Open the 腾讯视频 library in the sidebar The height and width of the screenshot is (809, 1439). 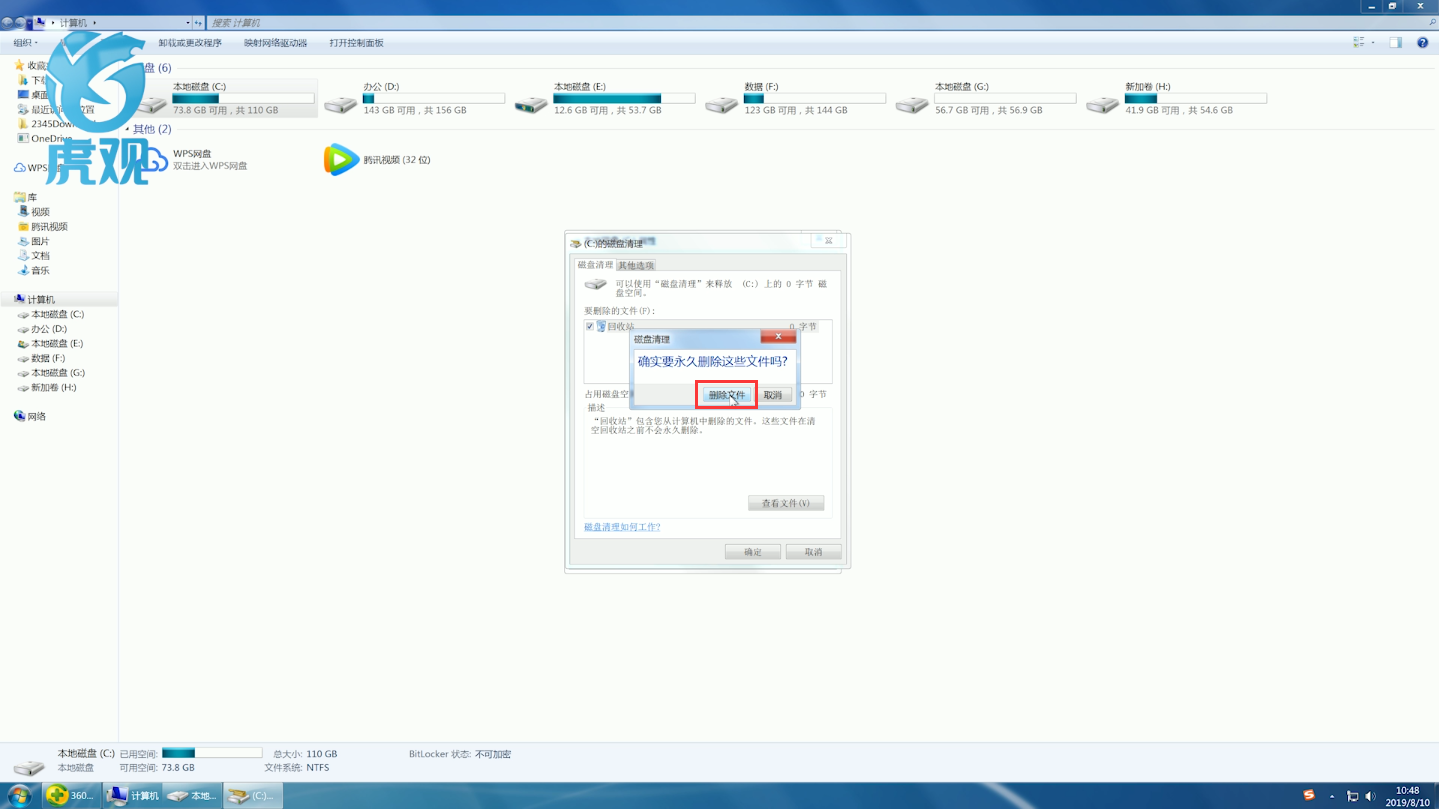click(x=43, y=227)
